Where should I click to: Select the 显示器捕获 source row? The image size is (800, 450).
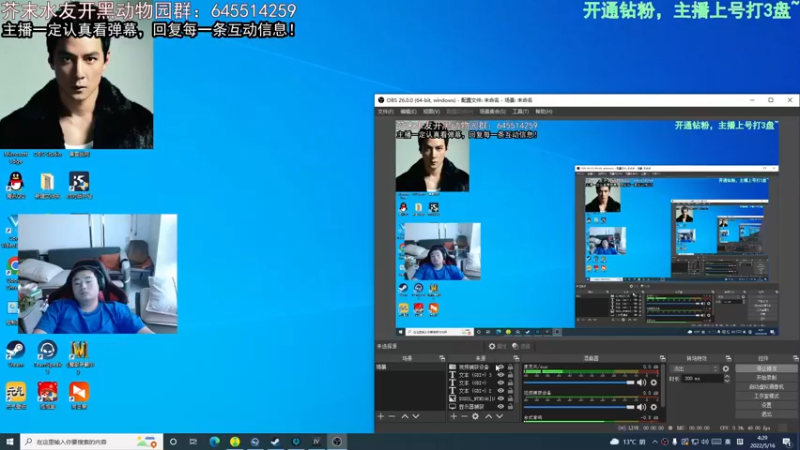click(481, 407)
